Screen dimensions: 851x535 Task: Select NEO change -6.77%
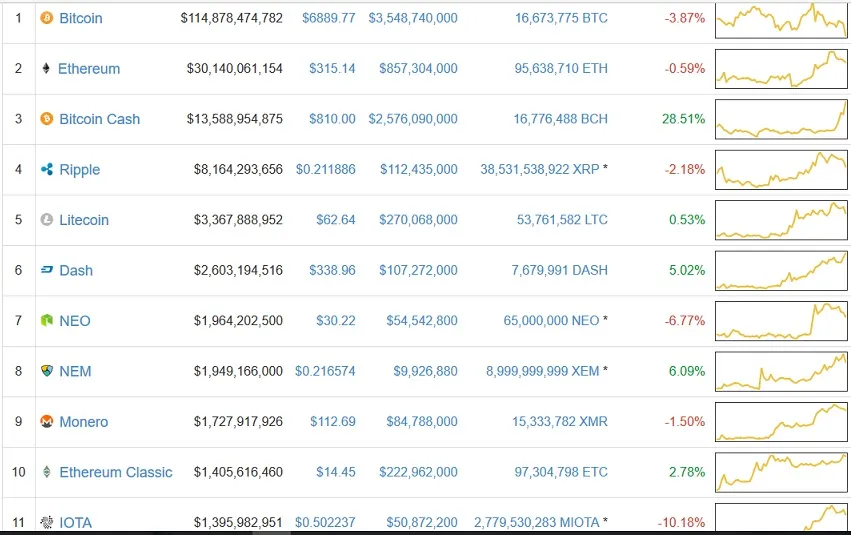(685, 321)
